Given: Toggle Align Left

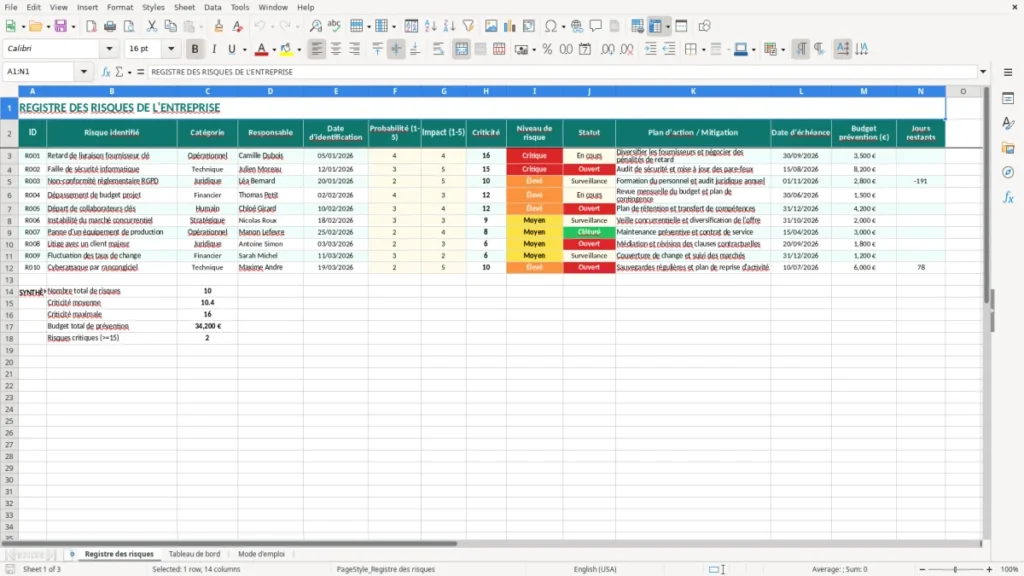Looking at the screenshot, I should (317, 49).
